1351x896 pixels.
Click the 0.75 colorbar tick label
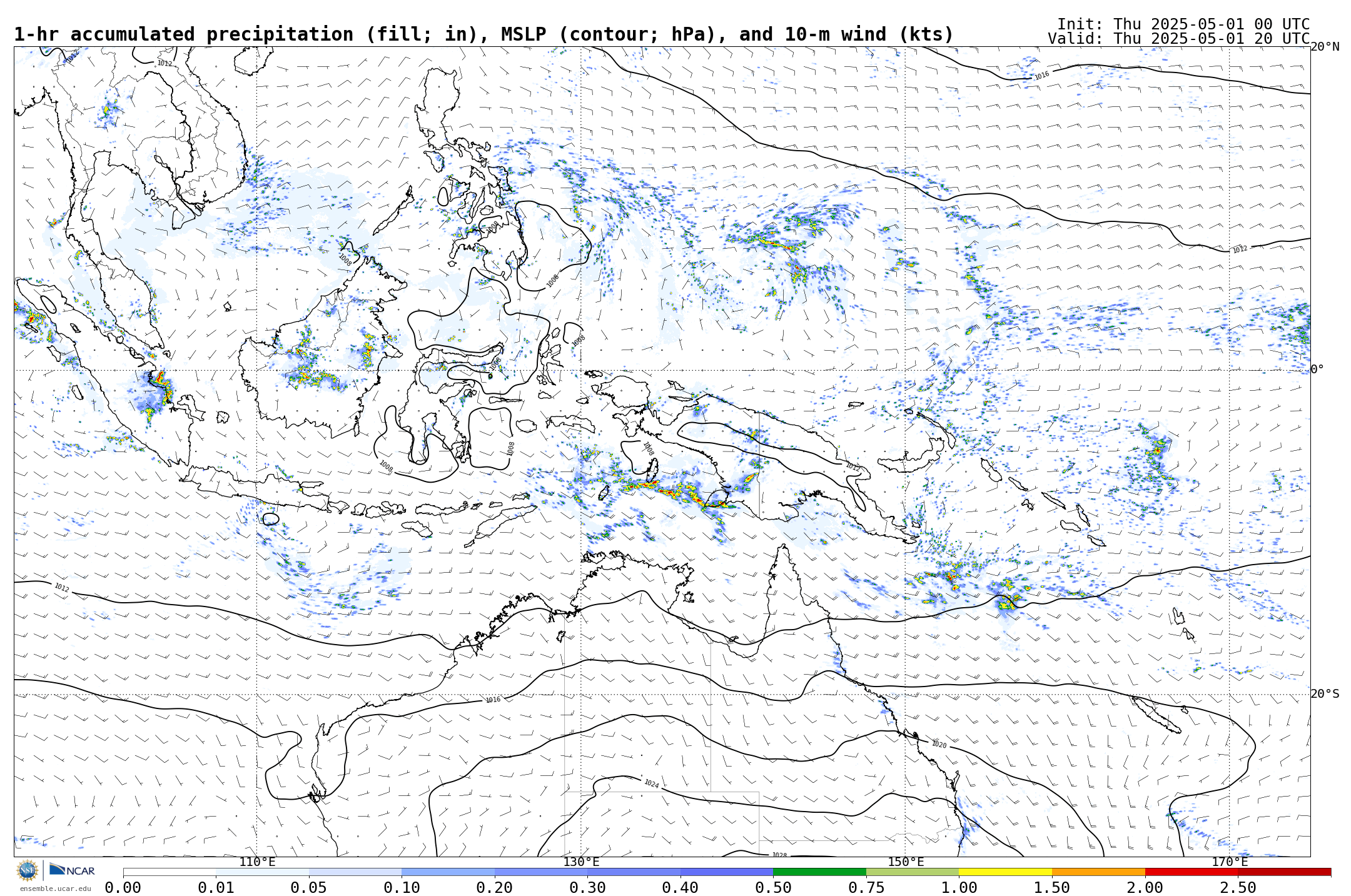(866, 888)
